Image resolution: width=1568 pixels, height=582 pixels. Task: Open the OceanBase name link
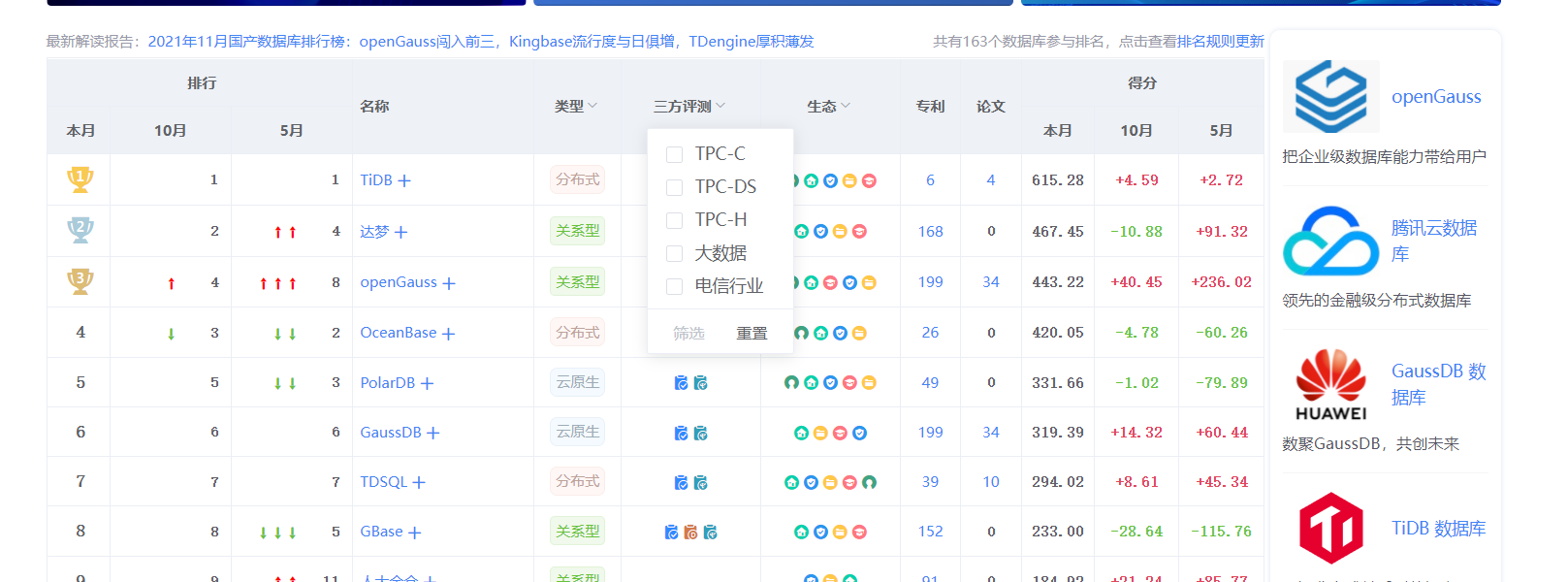(399, 333)
